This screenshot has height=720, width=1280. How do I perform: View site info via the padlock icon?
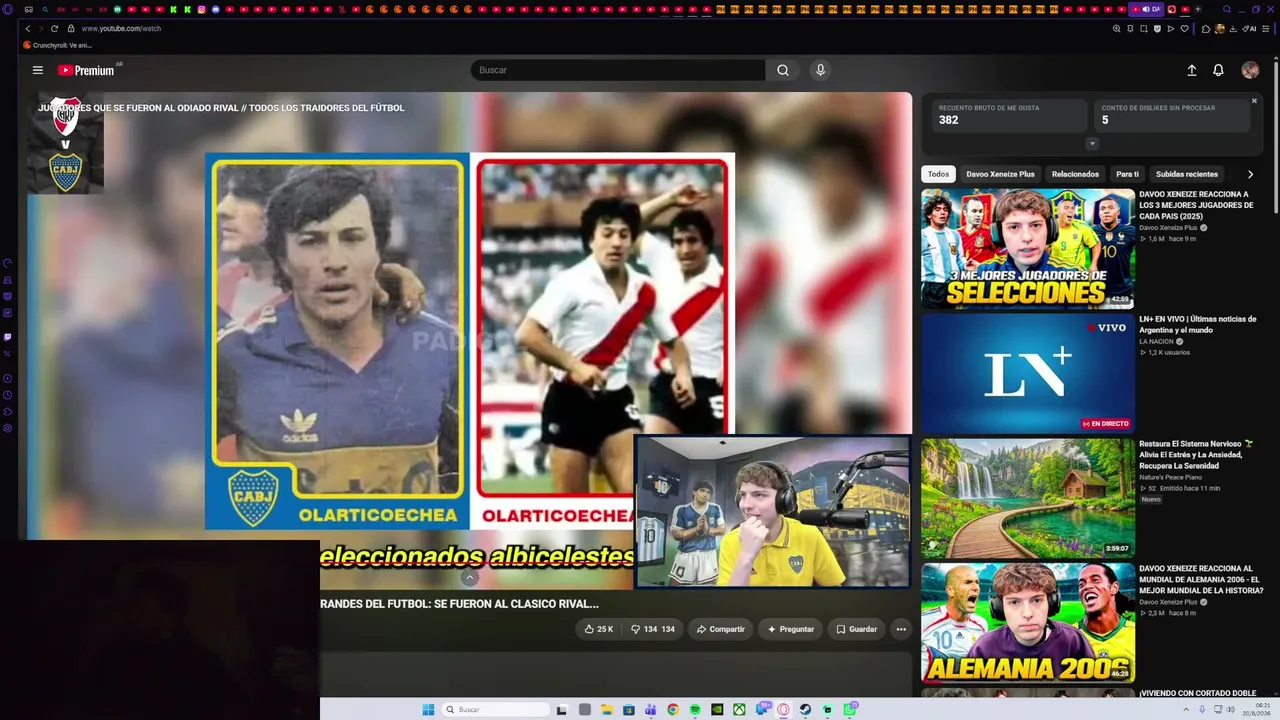69,29
